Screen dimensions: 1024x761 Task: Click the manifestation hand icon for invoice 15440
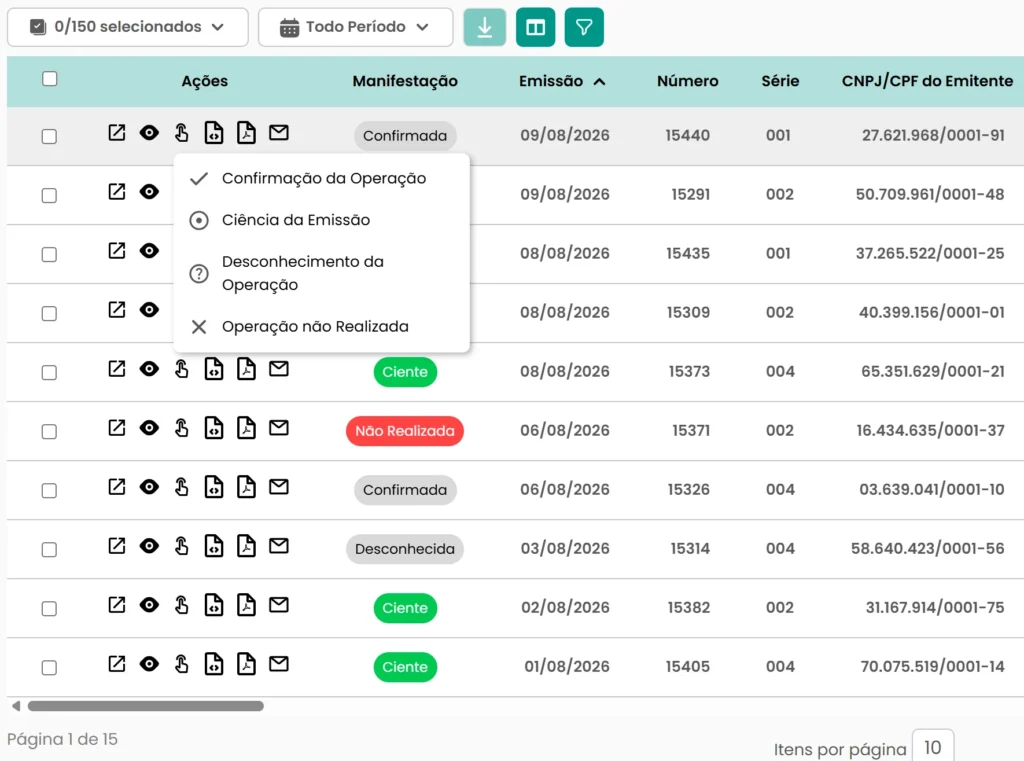[x=182, y=133]
